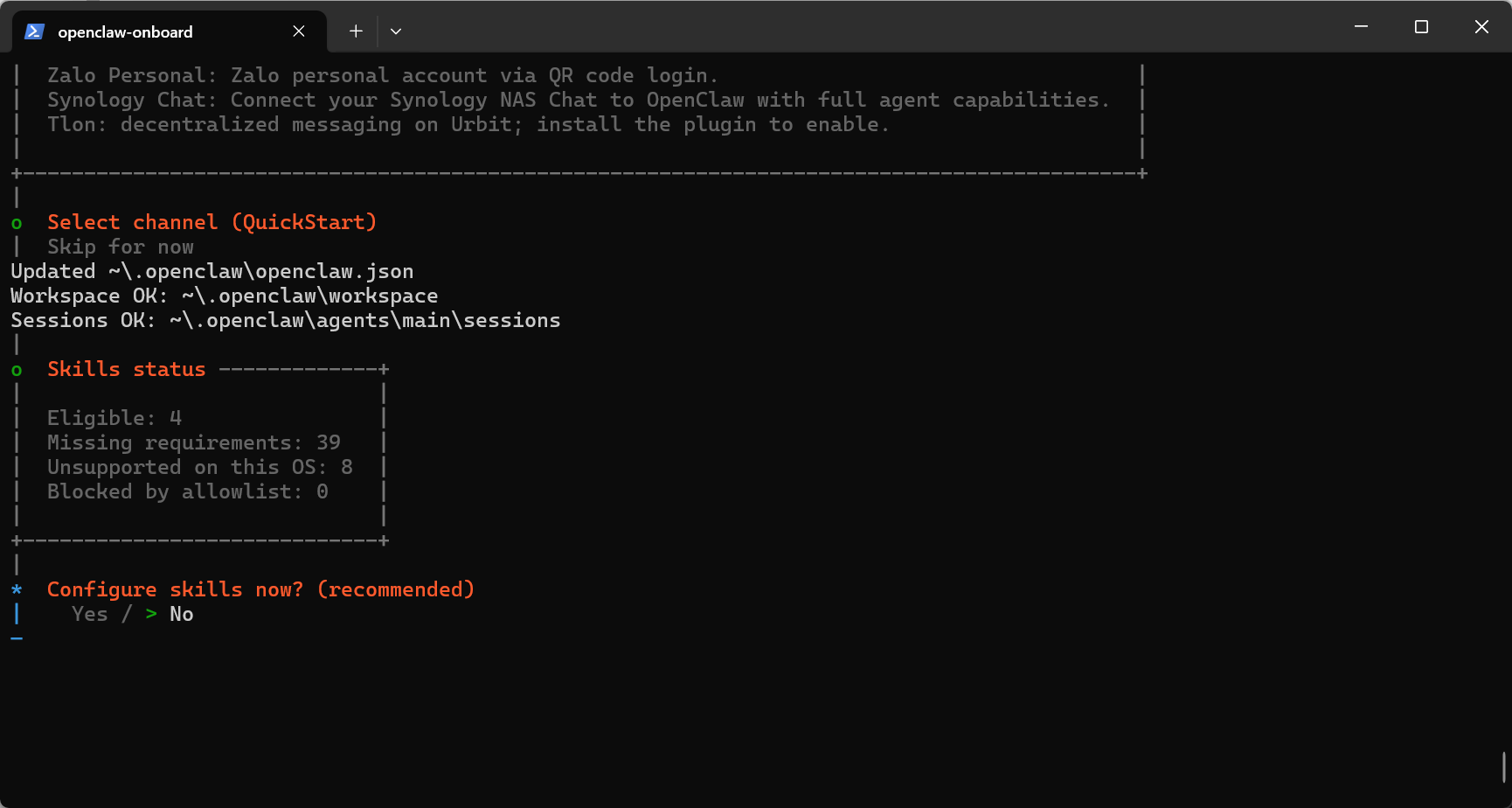Expand the new tab profile dropdown

pos(396,31)
